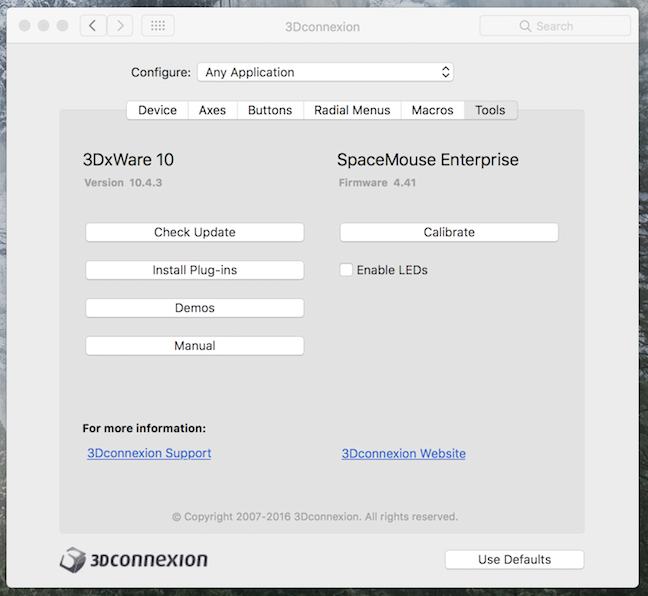Viewport: 648px width, 596px height.
Task: Click the copyright notice text
Action: pyautogui.click(x=315, y=517)
